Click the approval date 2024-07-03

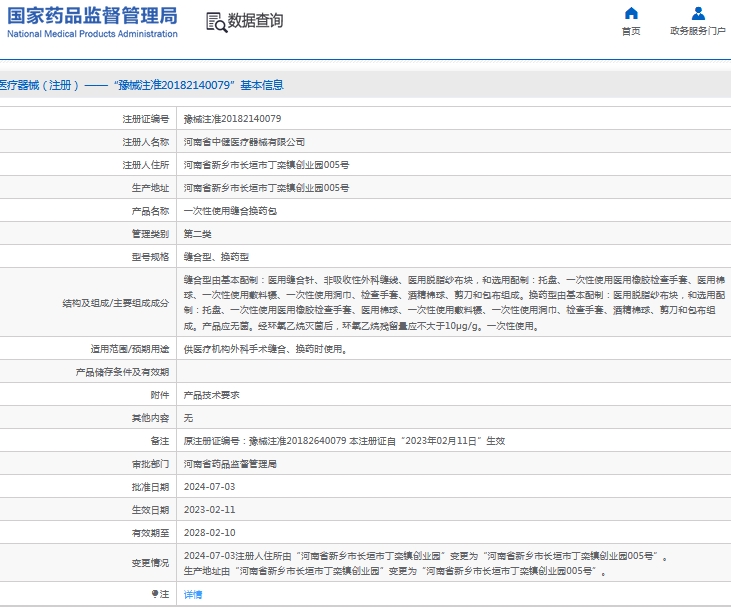click(209, 487)
